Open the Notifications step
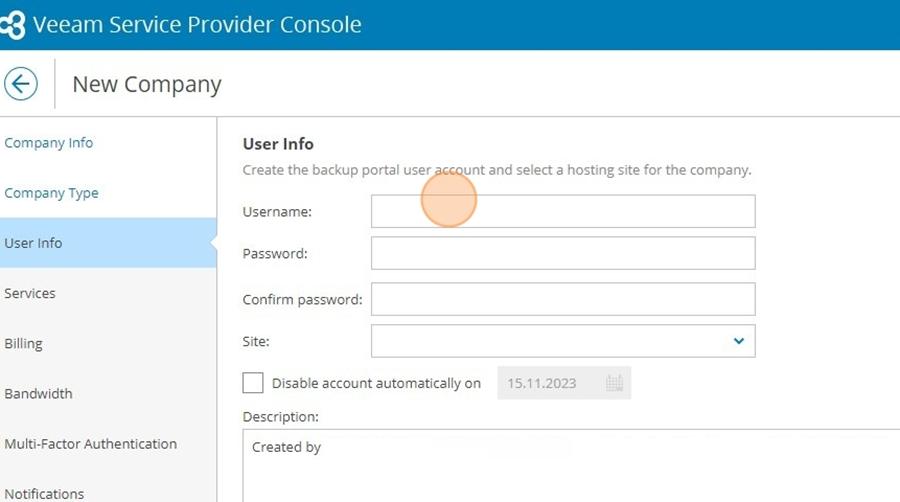 click(x=44, y=493)
